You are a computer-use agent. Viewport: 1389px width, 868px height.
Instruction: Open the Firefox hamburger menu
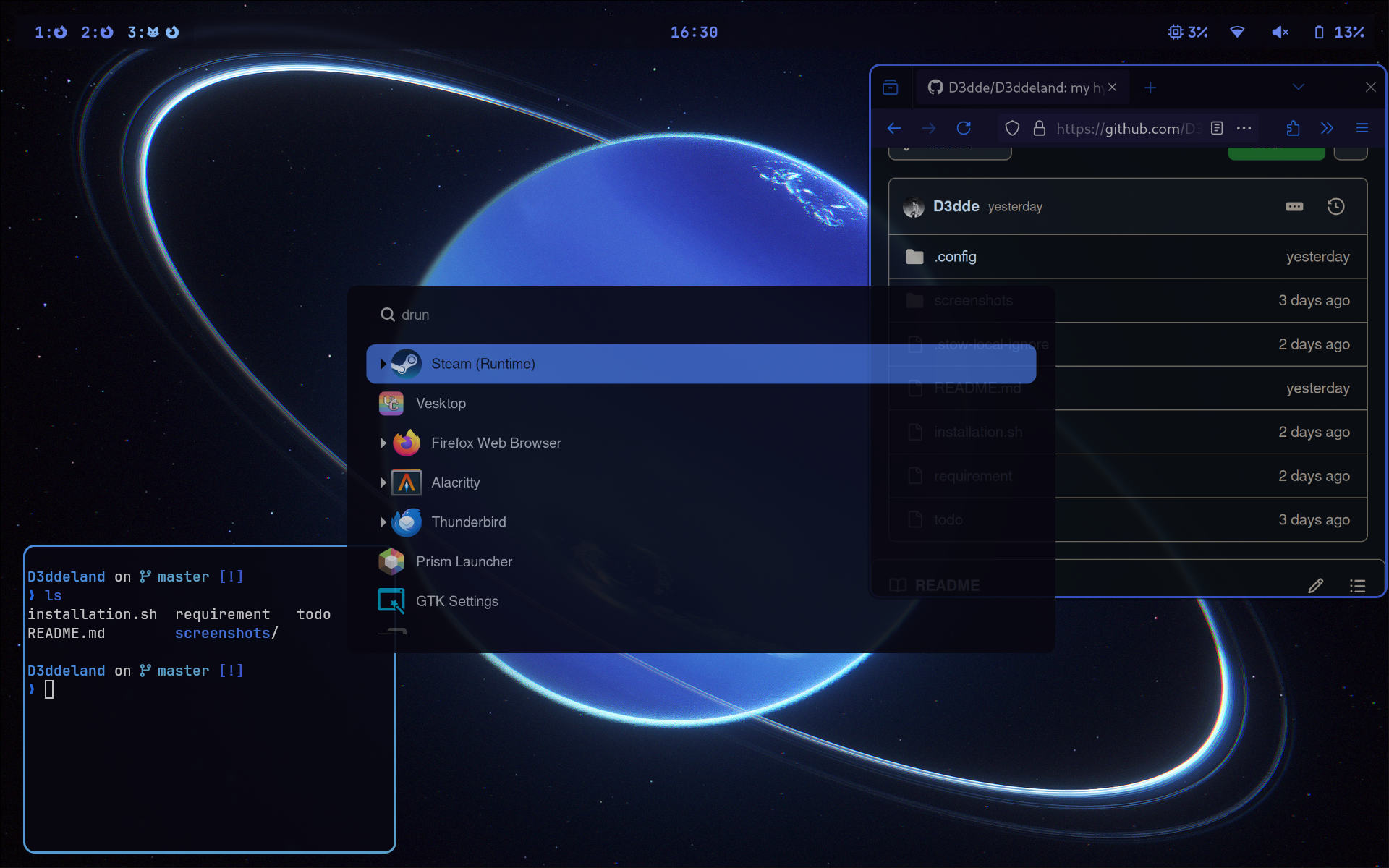click(1362, 129)
